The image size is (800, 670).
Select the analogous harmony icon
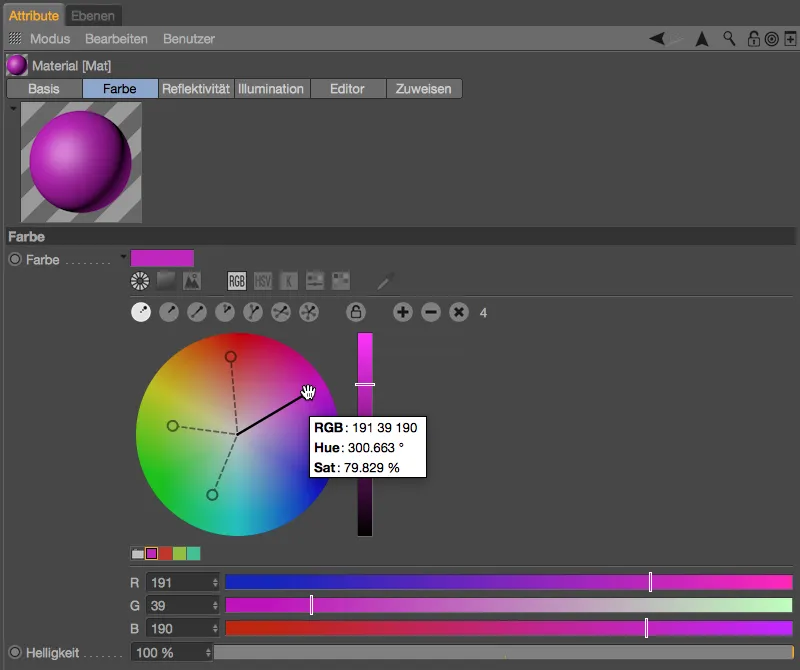coord(169,312)
